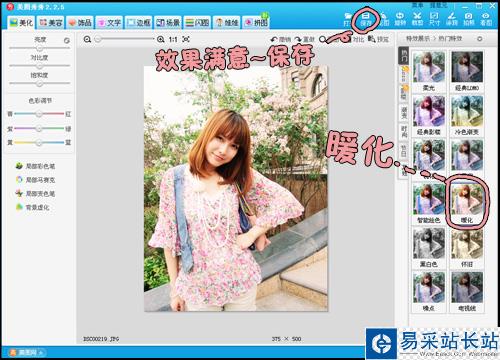
Task: Select the 裁剪 (Crop) scissors tool
Action: coord(417,19)
